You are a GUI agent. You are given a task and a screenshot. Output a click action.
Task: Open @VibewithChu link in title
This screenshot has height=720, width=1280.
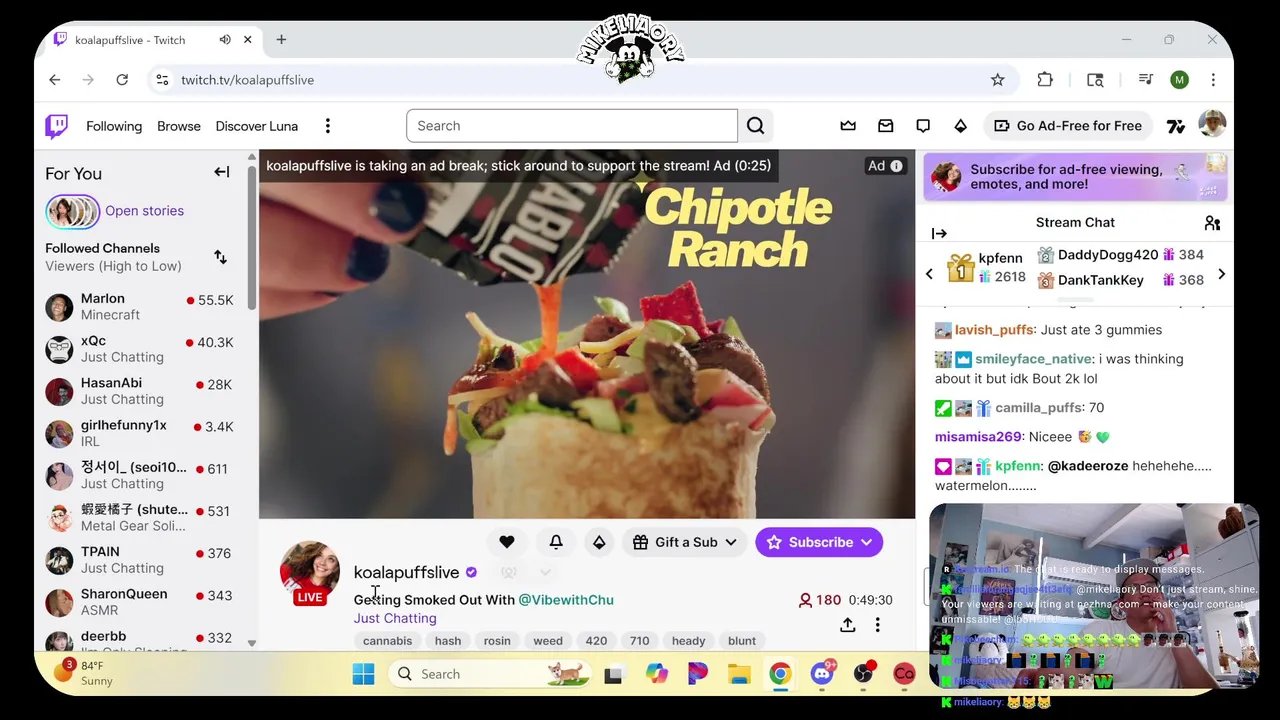(566, 600)
